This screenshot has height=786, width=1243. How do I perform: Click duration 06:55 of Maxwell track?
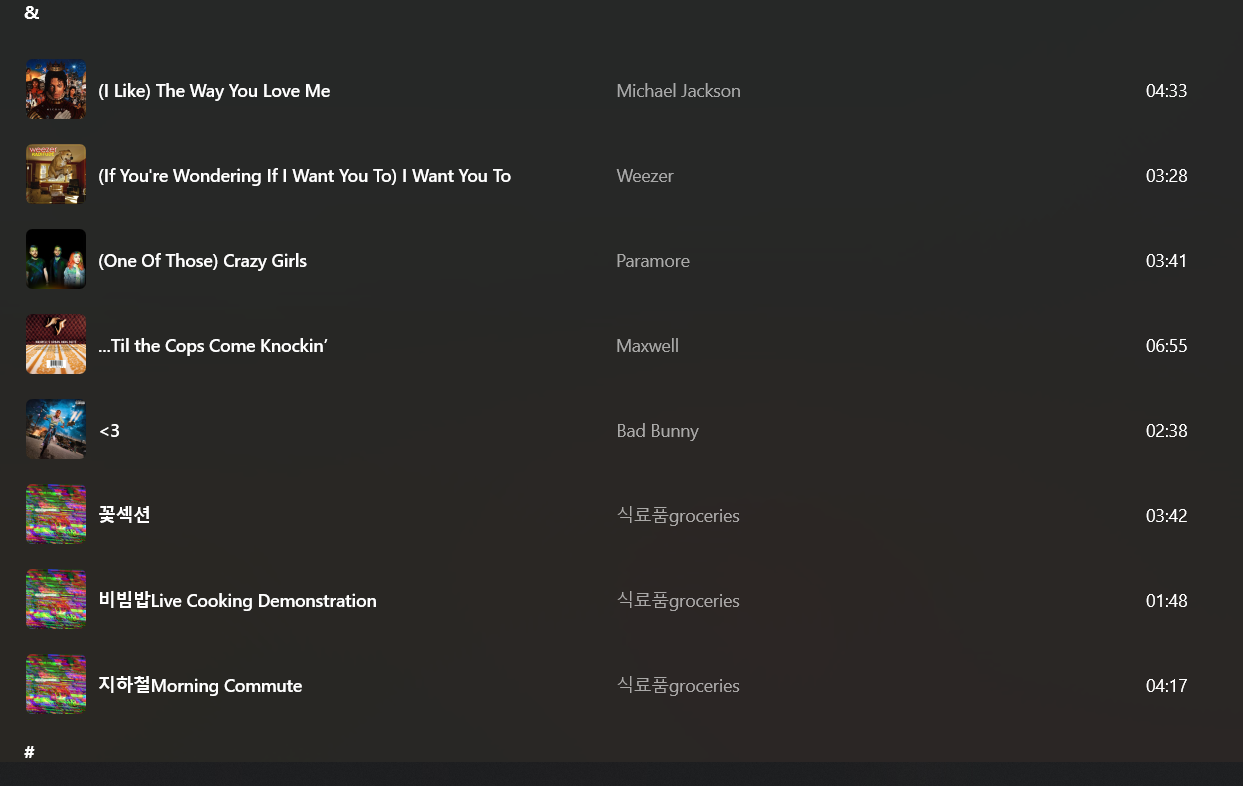(x=1166, y=346)
